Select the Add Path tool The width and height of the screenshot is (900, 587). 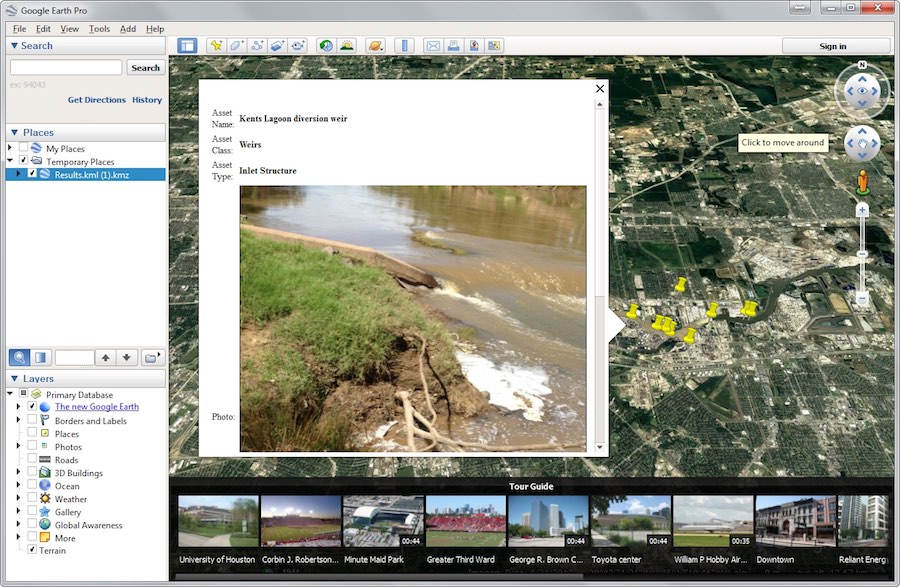point(257,46)
